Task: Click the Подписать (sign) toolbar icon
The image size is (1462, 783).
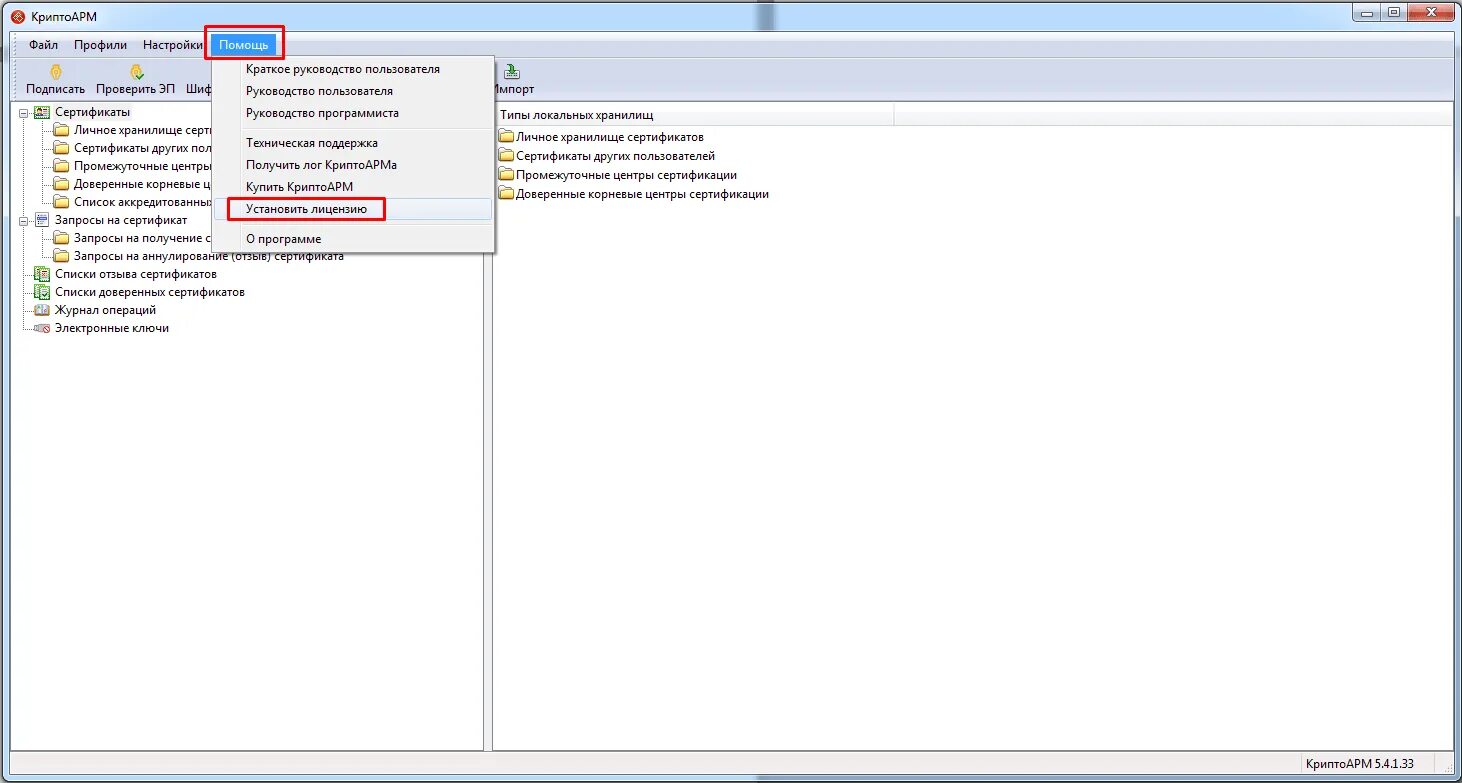Action: [56, 71]
